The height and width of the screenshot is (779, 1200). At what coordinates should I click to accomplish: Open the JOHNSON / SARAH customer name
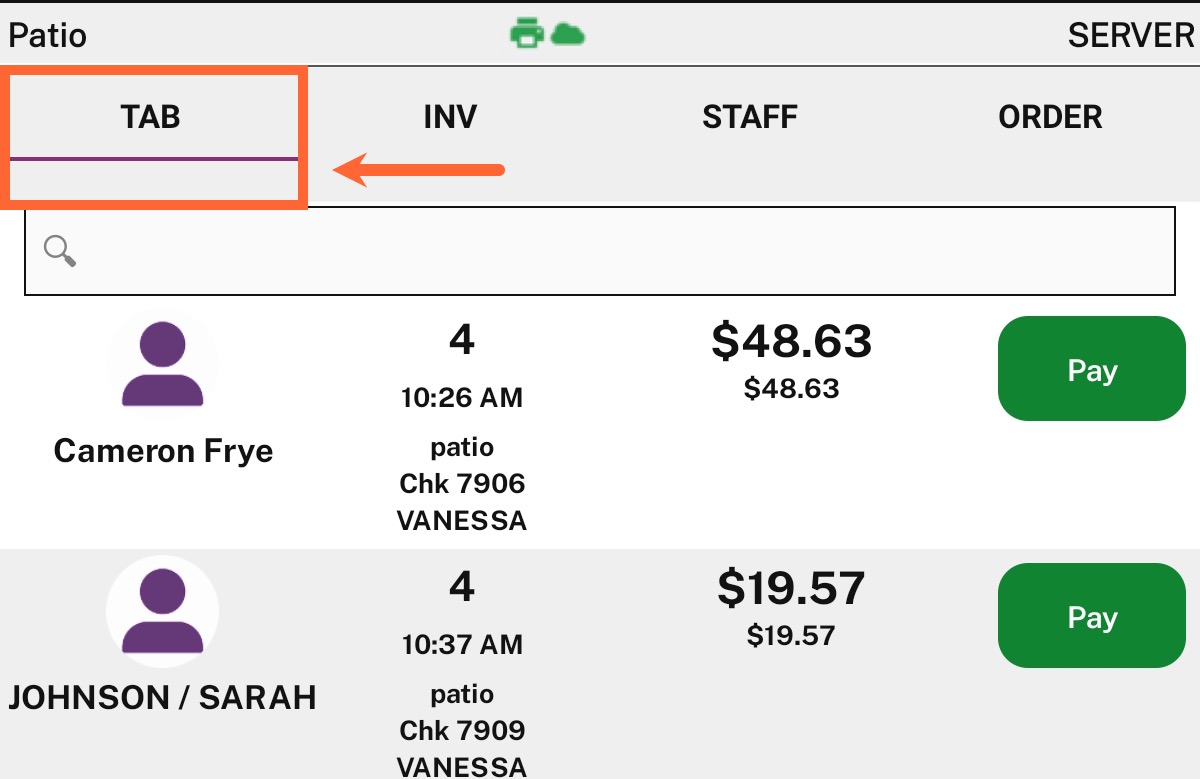162,697
